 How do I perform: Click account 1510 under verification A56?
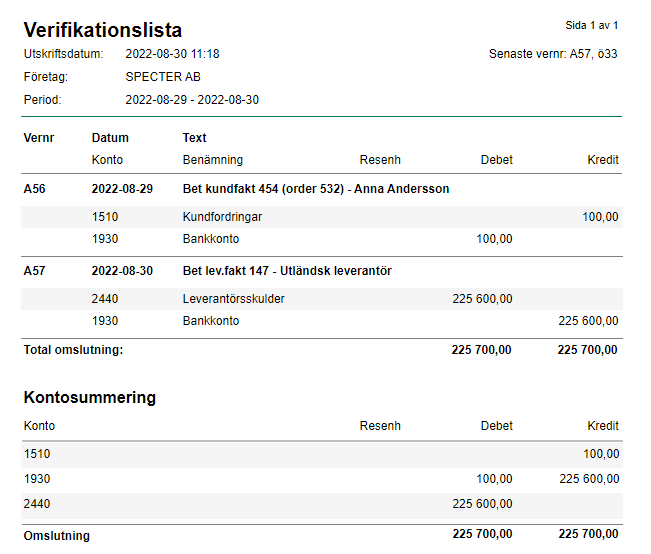(105, 216)
